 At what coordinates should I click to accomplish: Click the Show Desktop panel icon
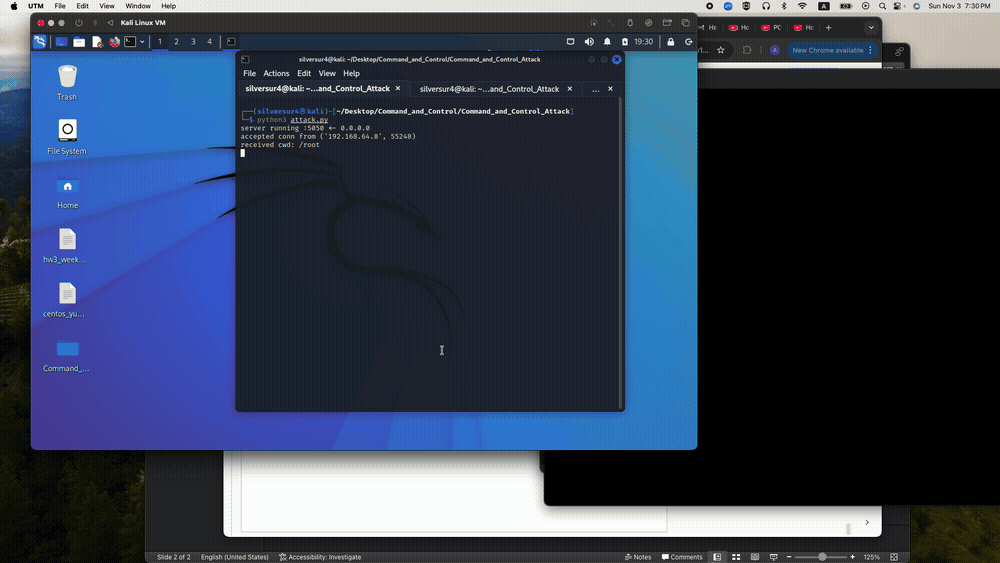click(x=61, y=42)
